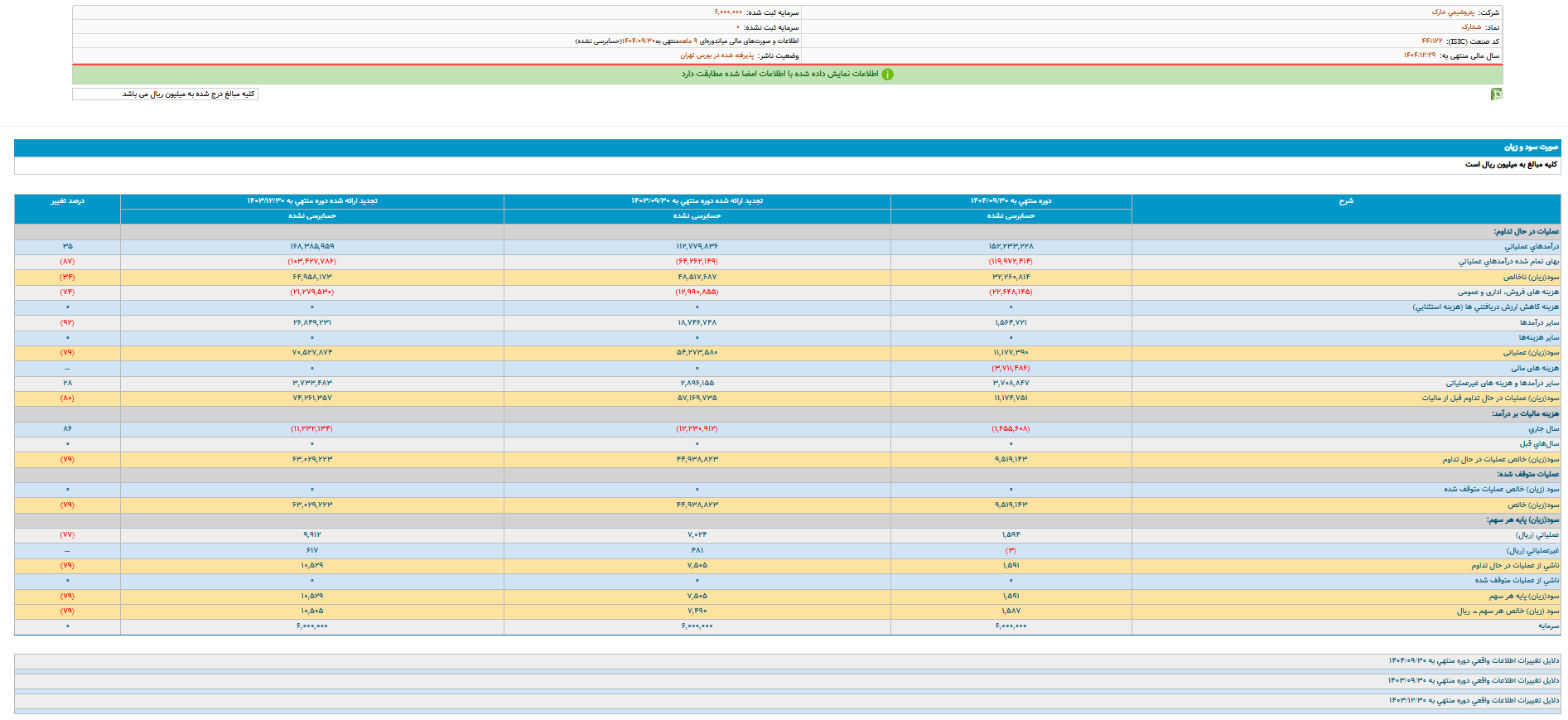Select the دوره منتهی به 1404/09/30 column header

coord(1011,201)
